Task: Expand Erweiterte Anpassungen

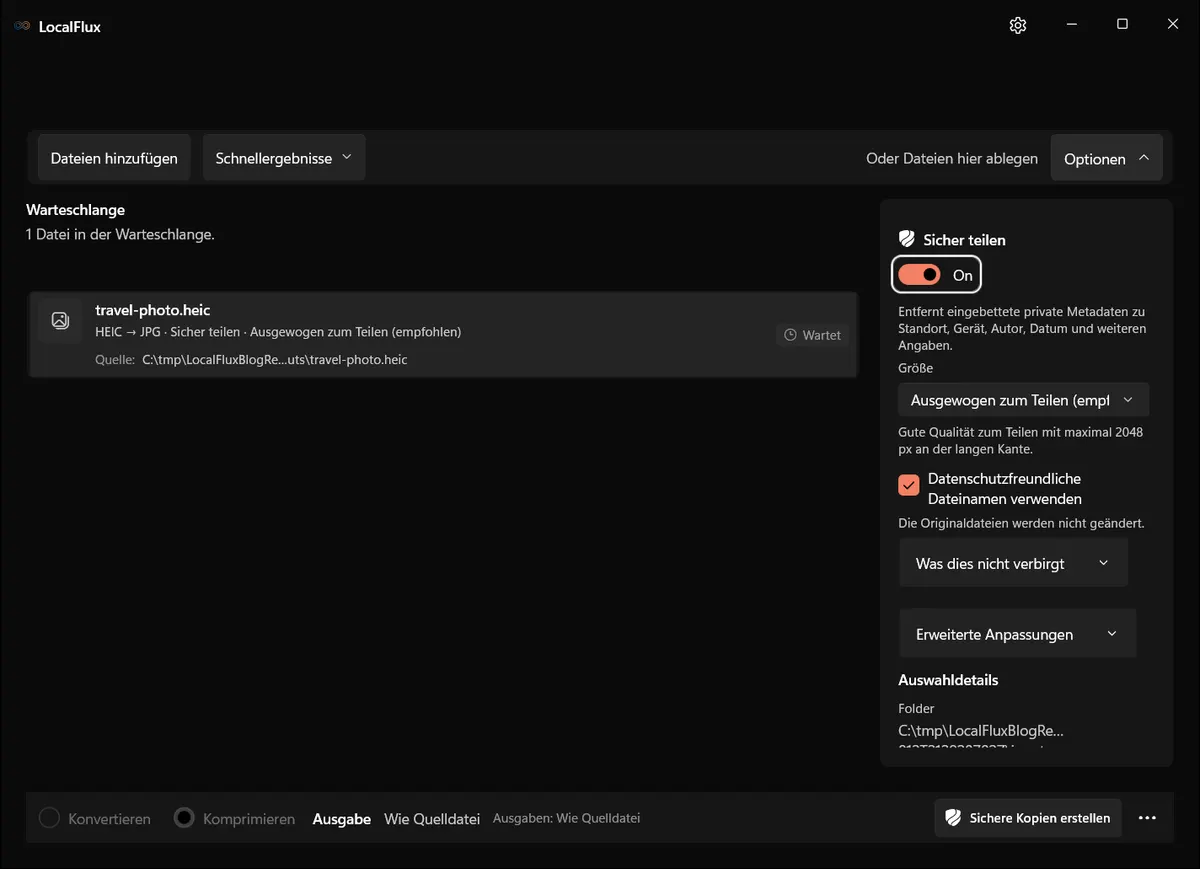Action: (x=1017, y=634)
